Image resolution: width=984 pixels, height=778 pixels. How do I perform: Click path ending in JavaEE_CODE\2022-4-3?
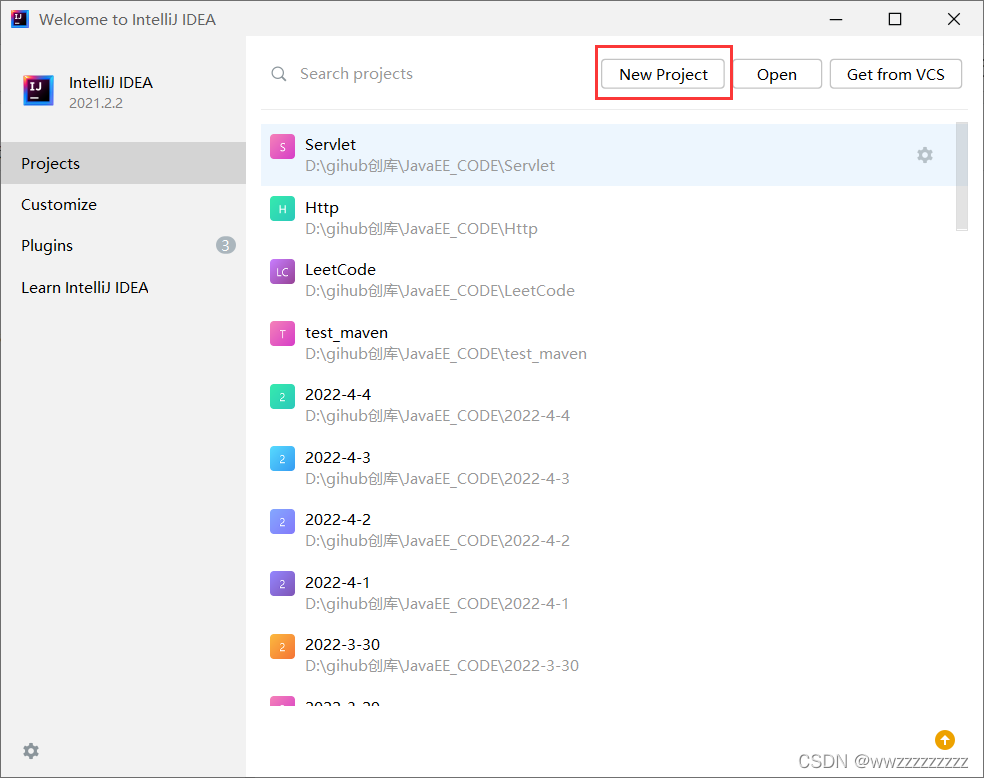pos(437,479)
